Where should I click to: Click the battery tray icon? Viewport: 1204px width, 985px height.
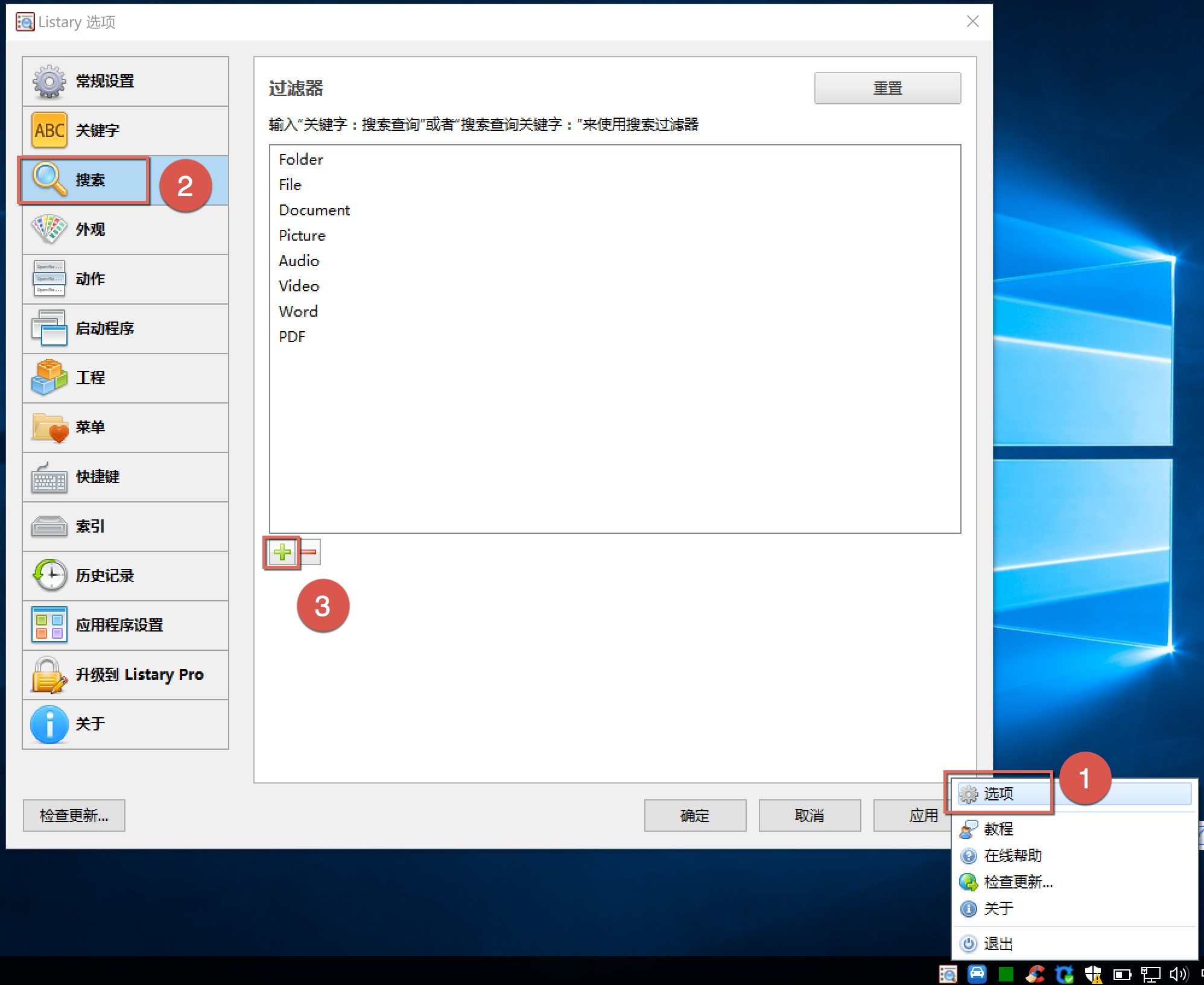tap(1122, 974)
